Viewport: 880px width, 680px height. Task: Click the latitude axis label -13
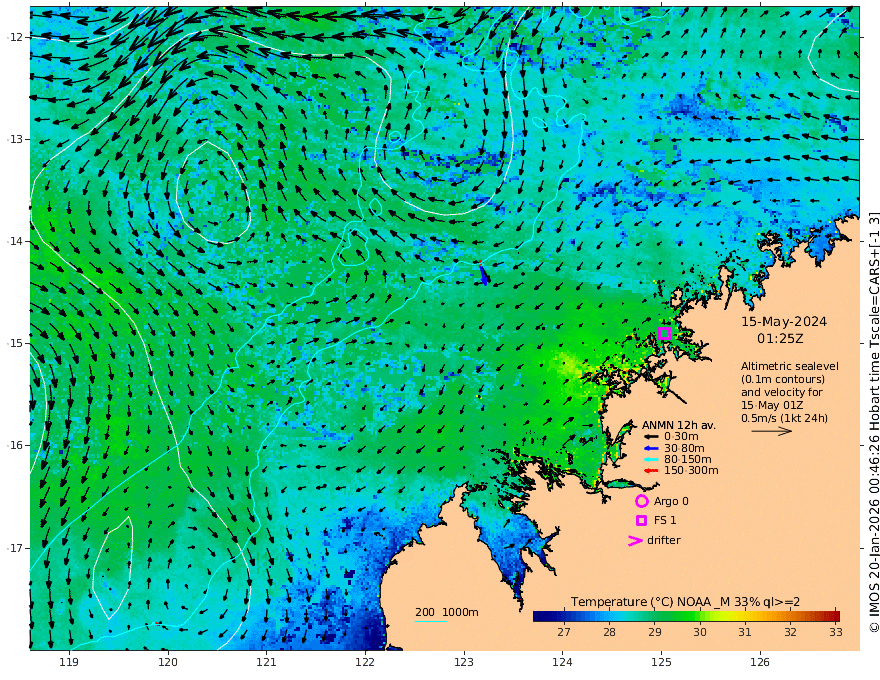(15, 139)
